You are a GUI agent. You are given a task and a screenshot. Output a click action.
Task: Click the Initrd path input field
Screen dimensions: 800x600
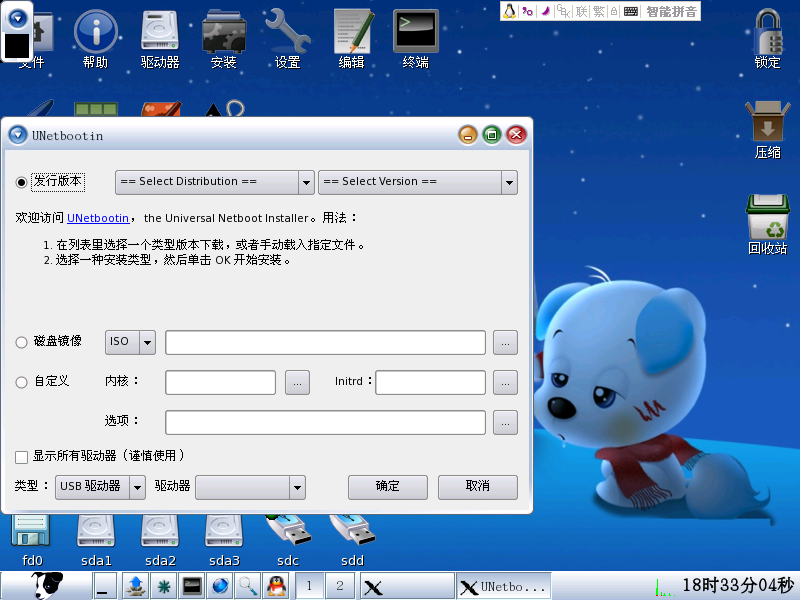pyautogui.click(x=431, y=382)
